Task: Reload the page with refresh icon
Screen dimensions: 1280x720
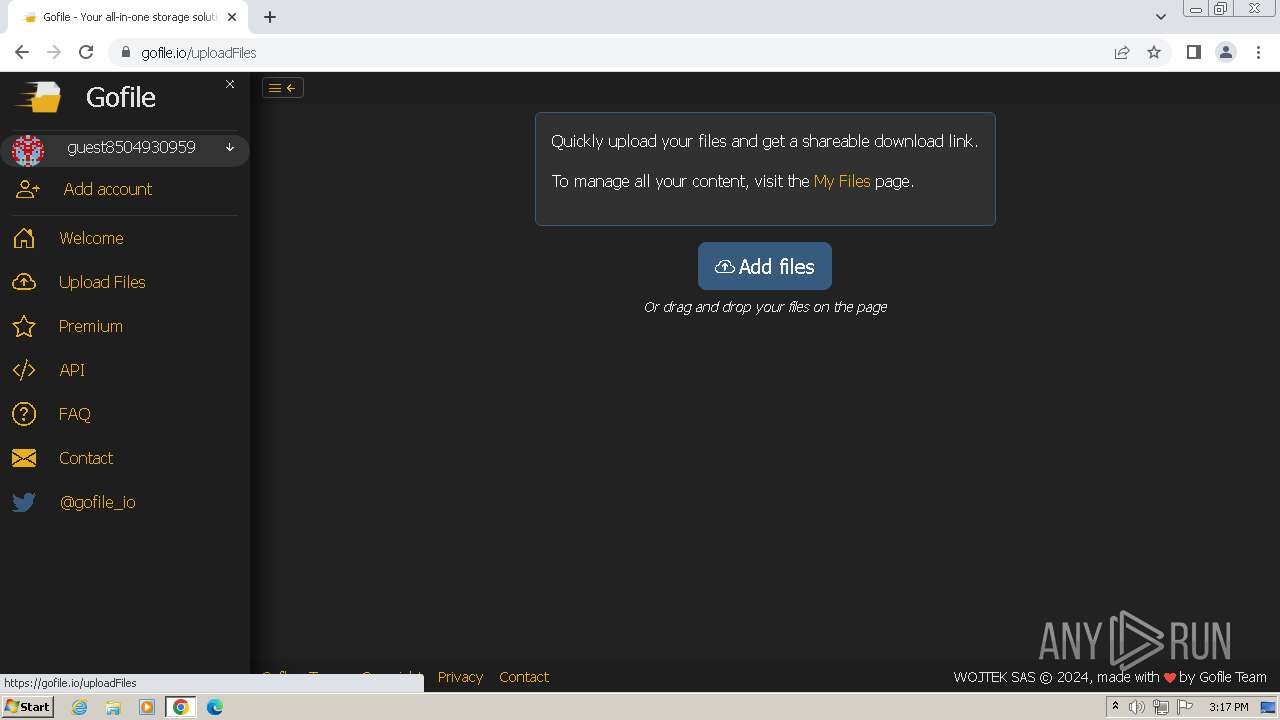Action: pyautogui.click(x=86, y=52)
